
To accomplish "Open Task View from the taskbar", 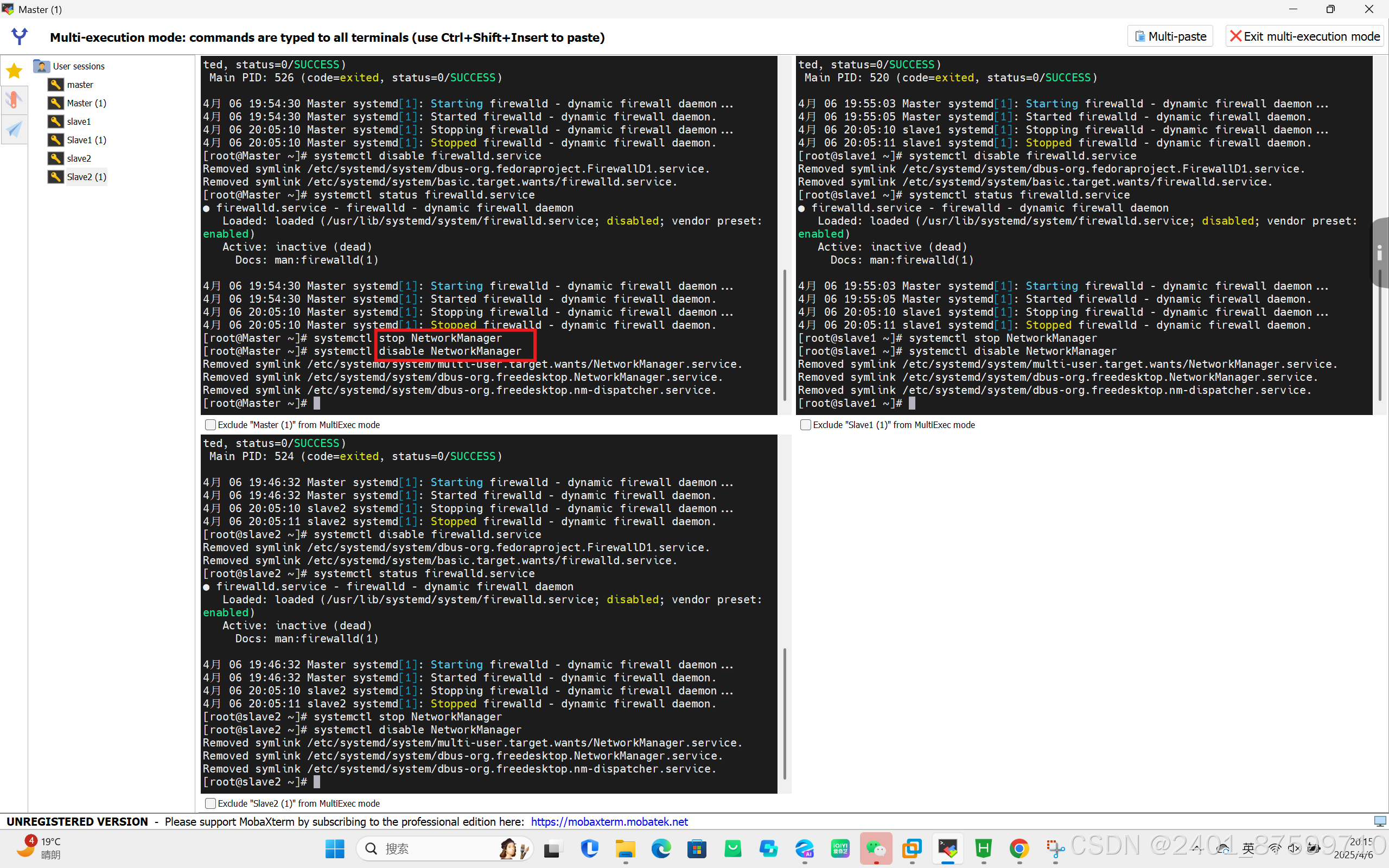I will point(553,848).
